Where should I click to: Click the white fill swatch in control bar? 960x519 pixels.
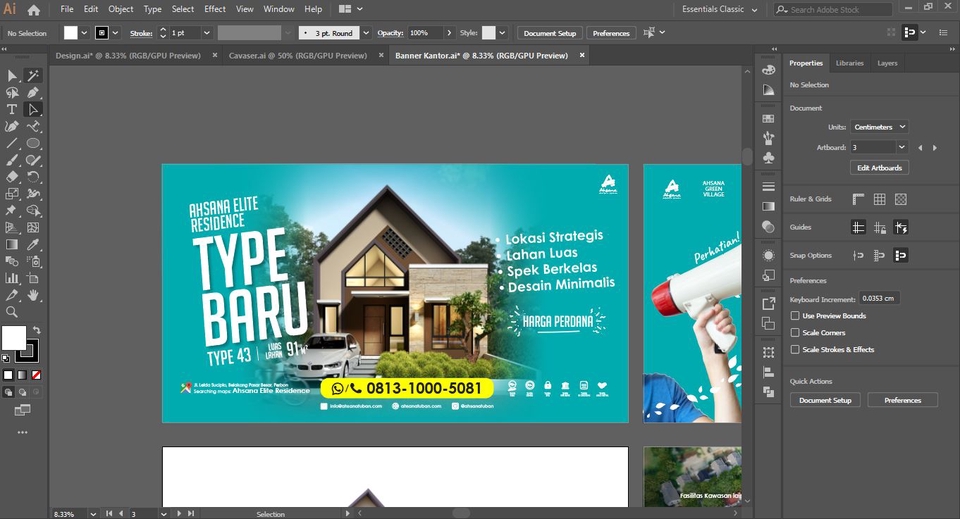pos(71,33)
